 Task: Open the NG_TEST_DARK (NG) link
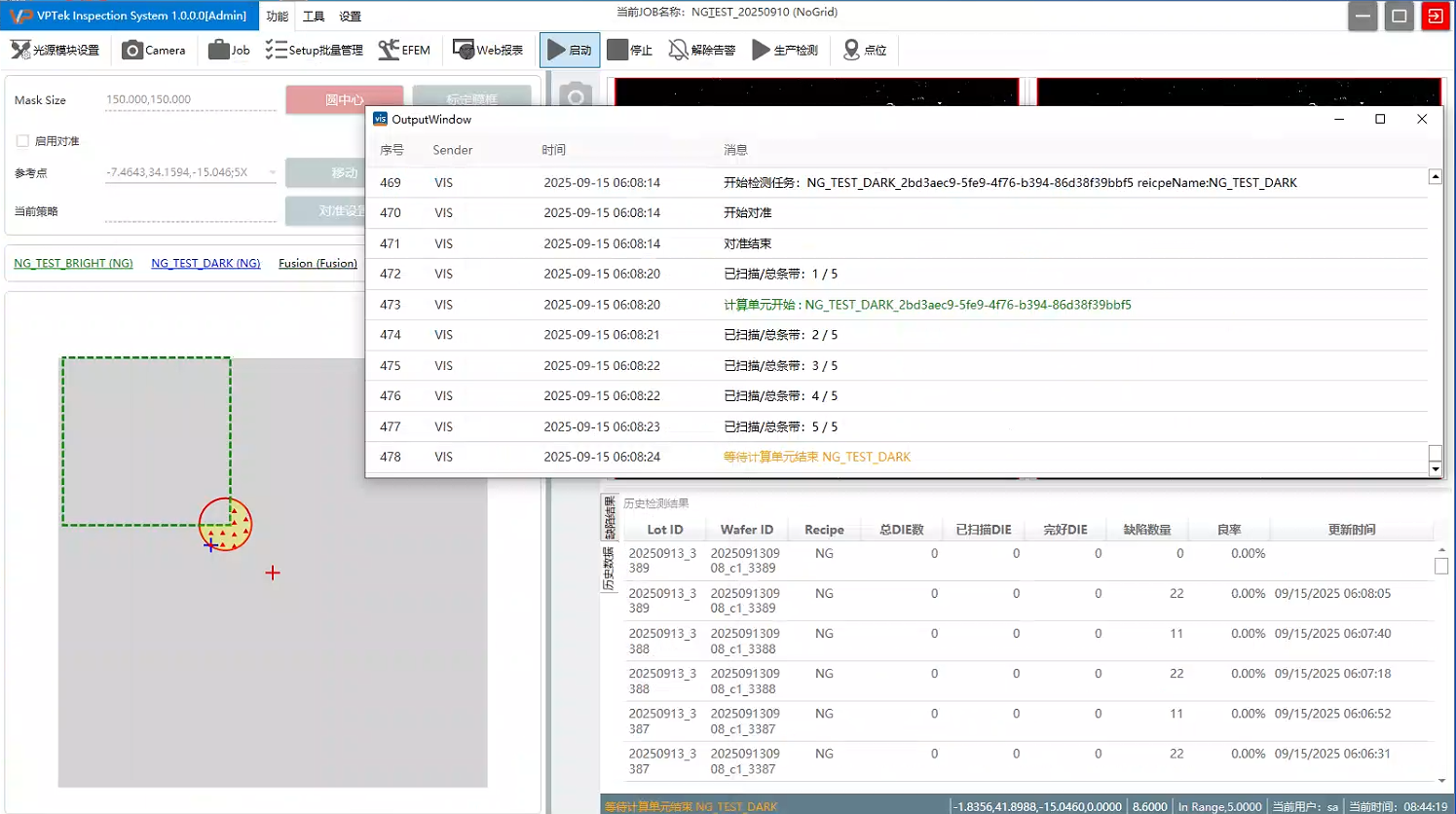[x=205, y=263]
